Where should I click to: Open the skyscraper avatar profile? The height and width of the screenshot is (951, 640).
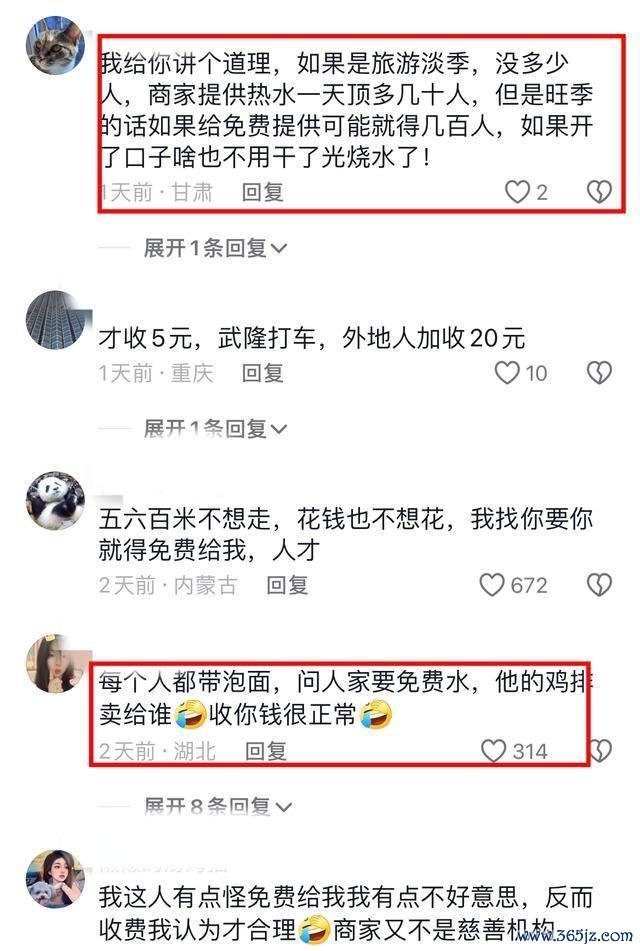click(x=55, y=320)
